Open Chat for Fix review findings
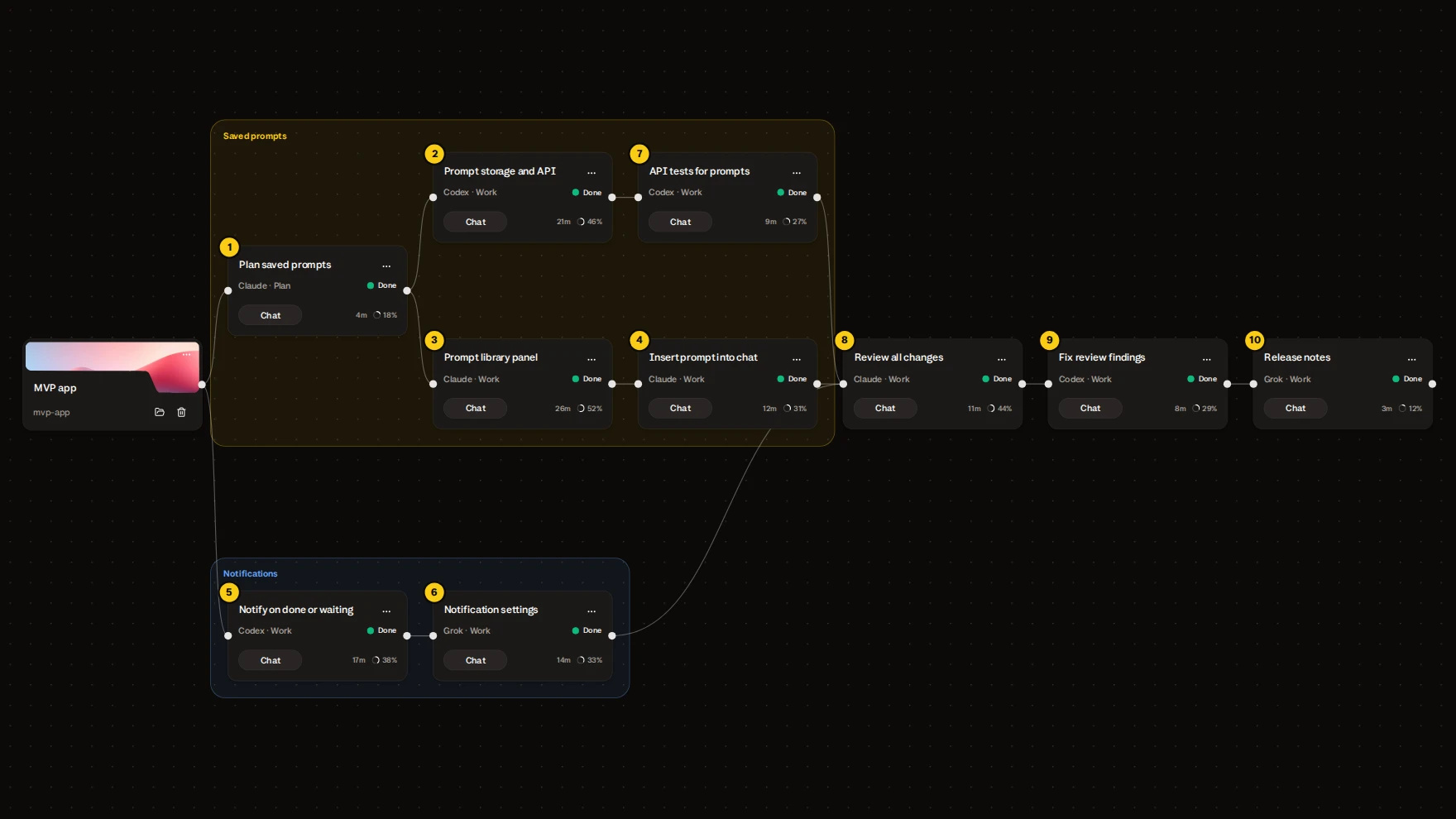 pos(1090,409)
